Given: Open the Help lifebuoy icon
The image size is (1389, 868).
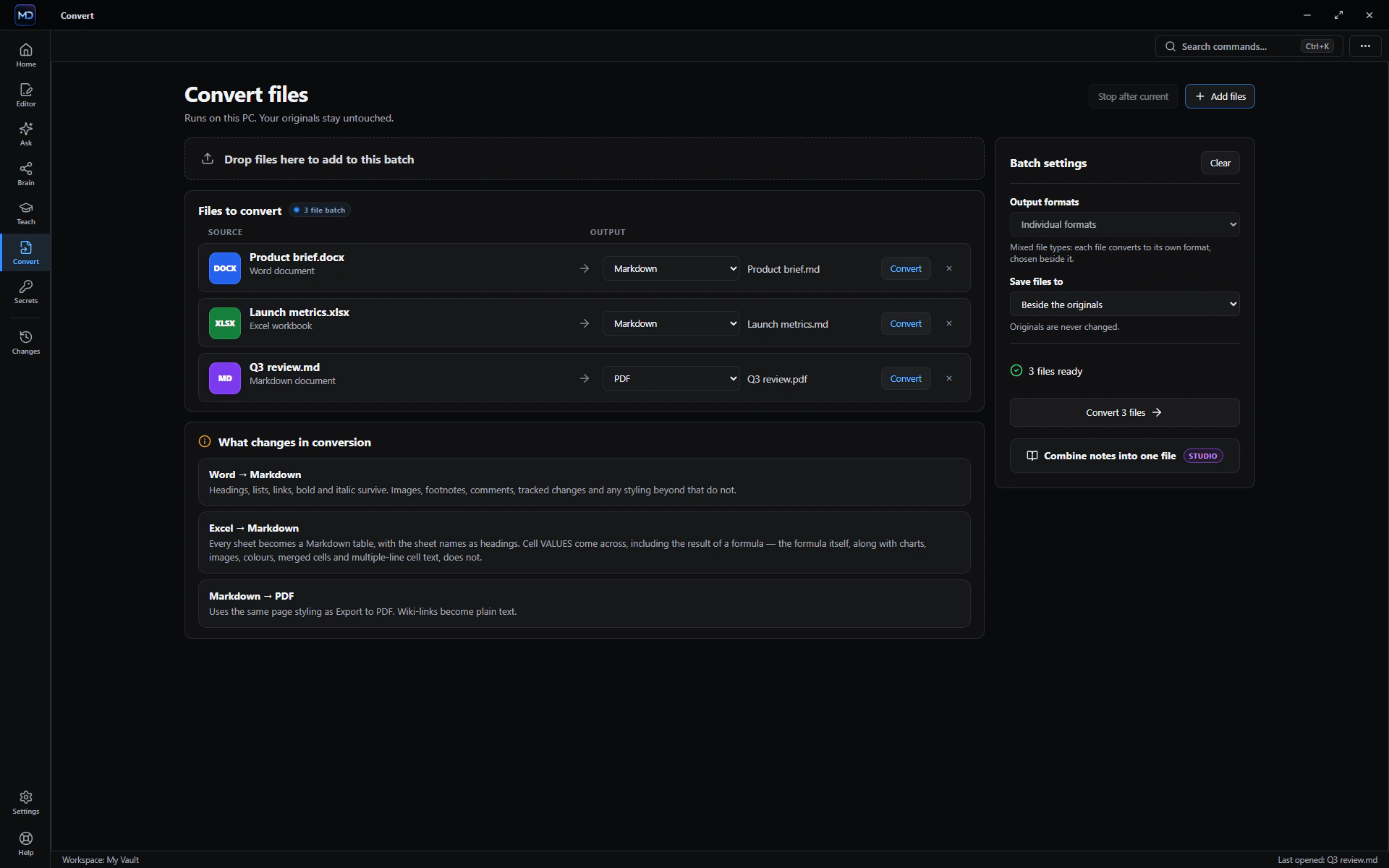Looking at the screenshot, I should [x=25, y=843].
